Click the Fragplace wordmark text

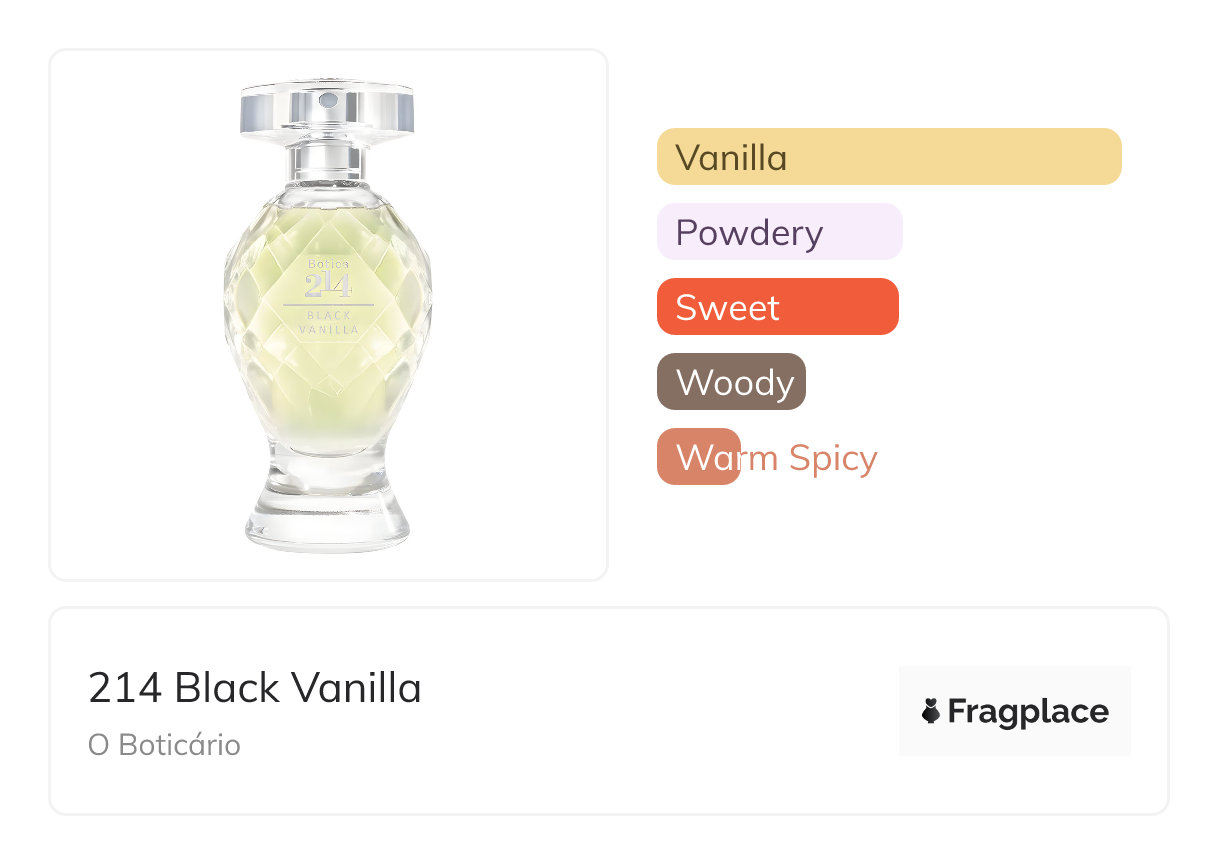pyautogui.click(x=1027, y=711)
